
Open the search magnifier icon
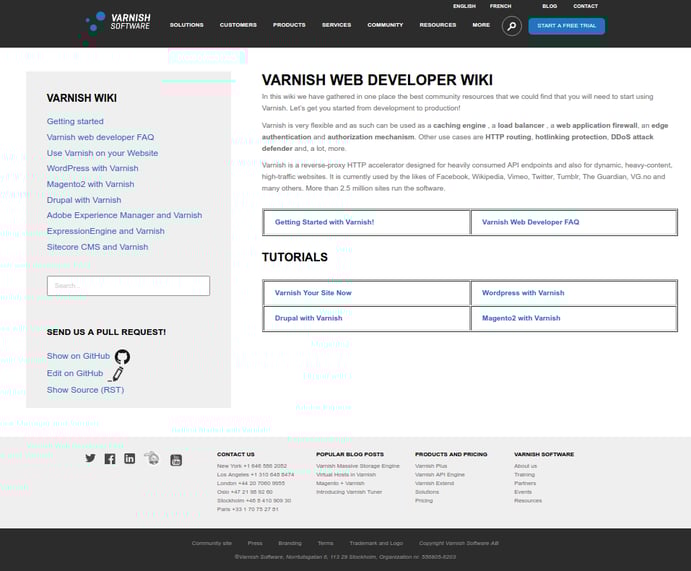(511, 26)
